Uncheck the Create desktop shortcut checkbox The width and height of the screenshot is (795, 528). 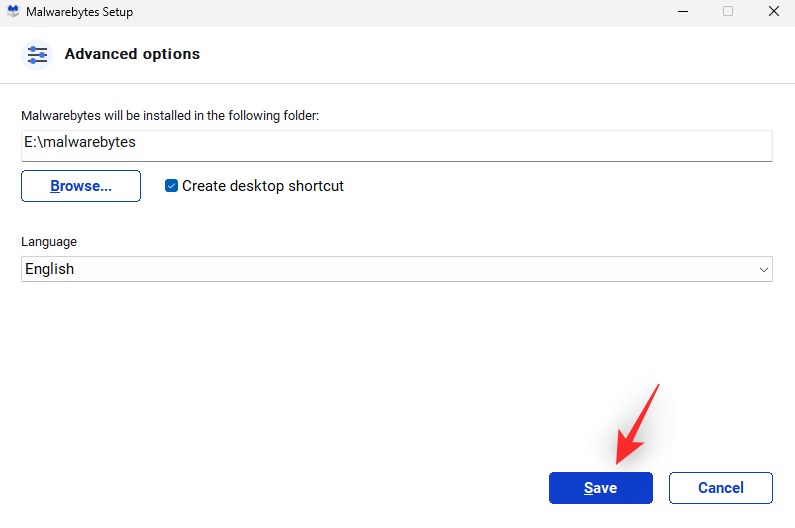click(172, 186)
